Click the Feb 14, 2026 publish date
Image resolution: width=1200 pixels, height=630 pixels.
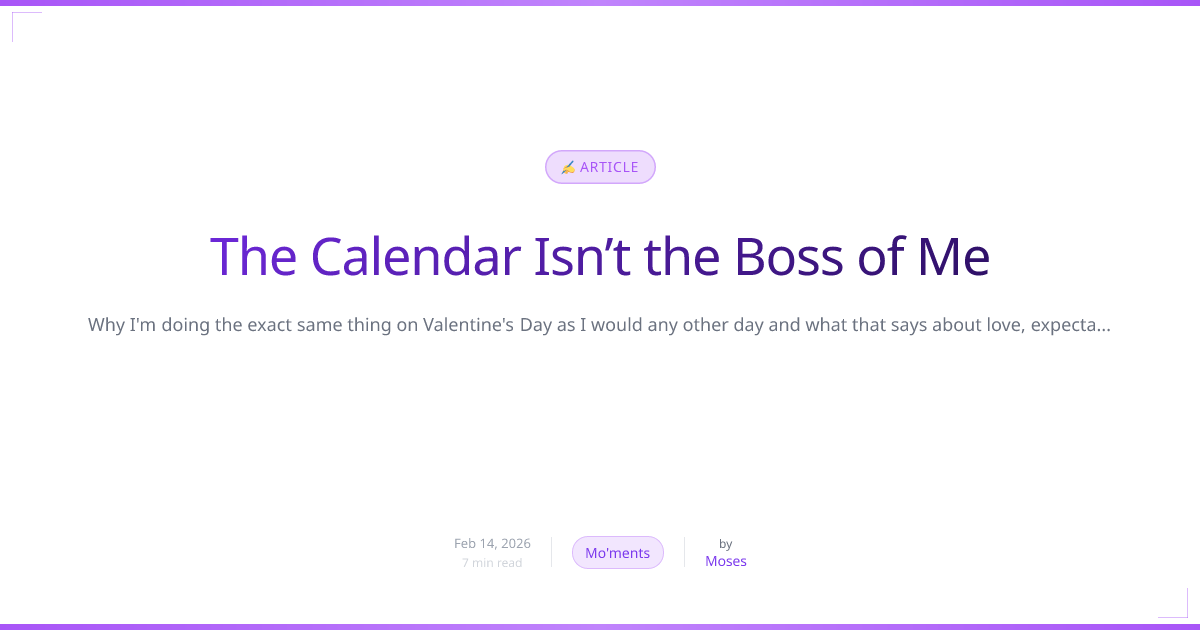[492, 543]
